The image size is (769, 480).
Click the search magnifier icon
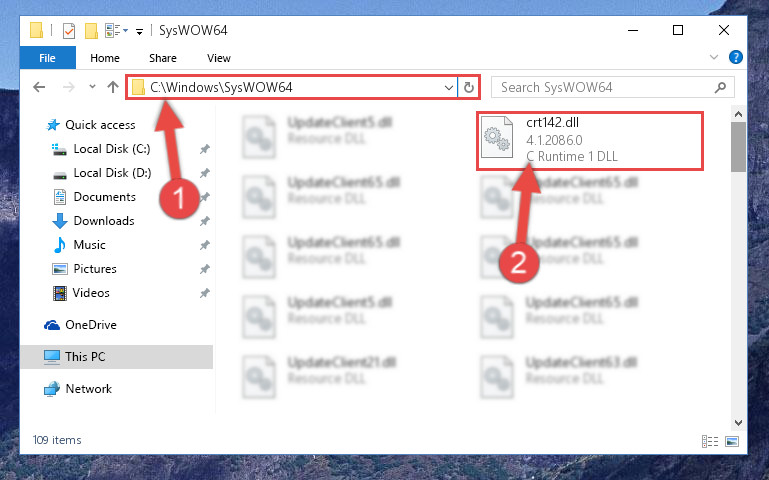click(x=720, y=88)
